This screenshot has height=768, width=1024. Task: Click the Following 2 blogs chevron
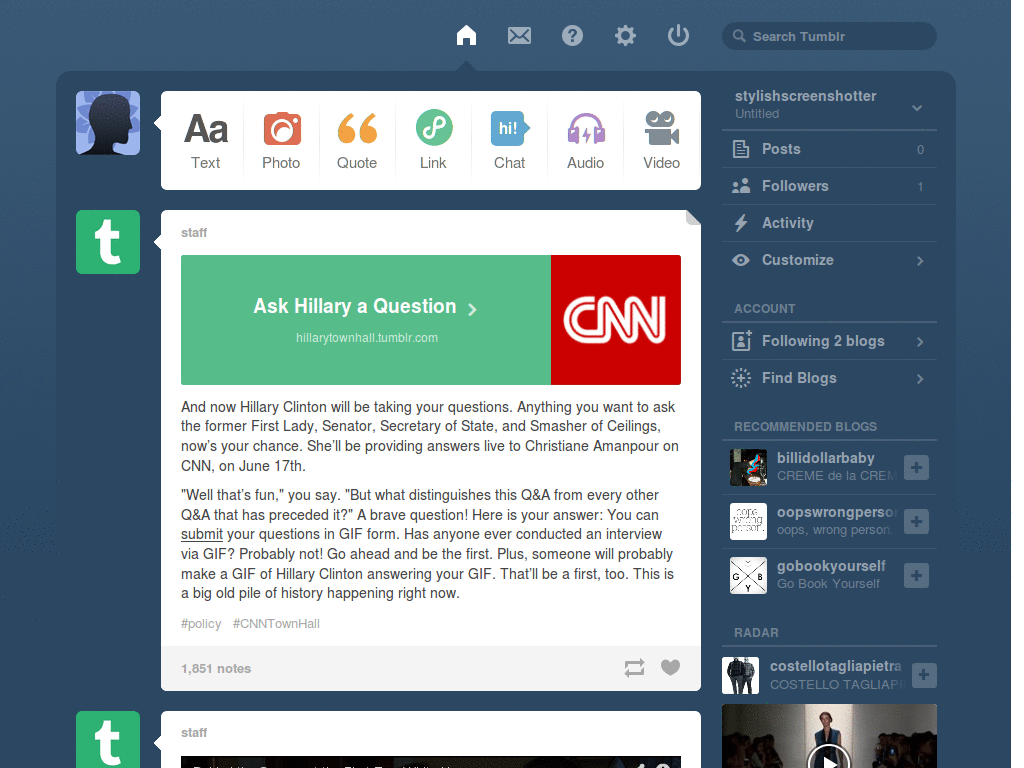pos(920,342)
